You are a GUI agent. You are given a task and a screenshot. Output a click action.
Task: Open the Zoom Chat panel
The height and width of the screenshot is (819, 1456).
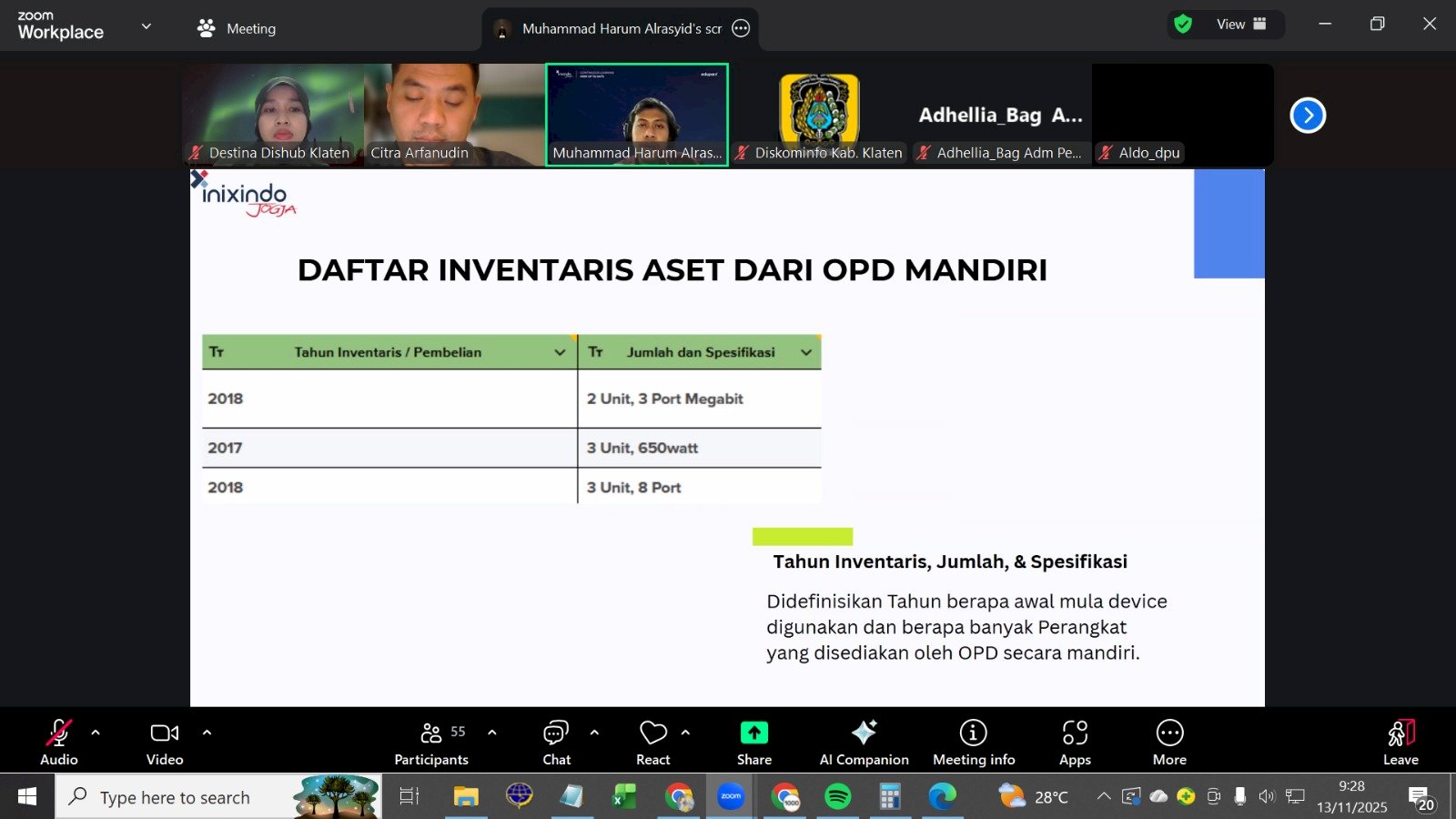click(x=556, y=739)
